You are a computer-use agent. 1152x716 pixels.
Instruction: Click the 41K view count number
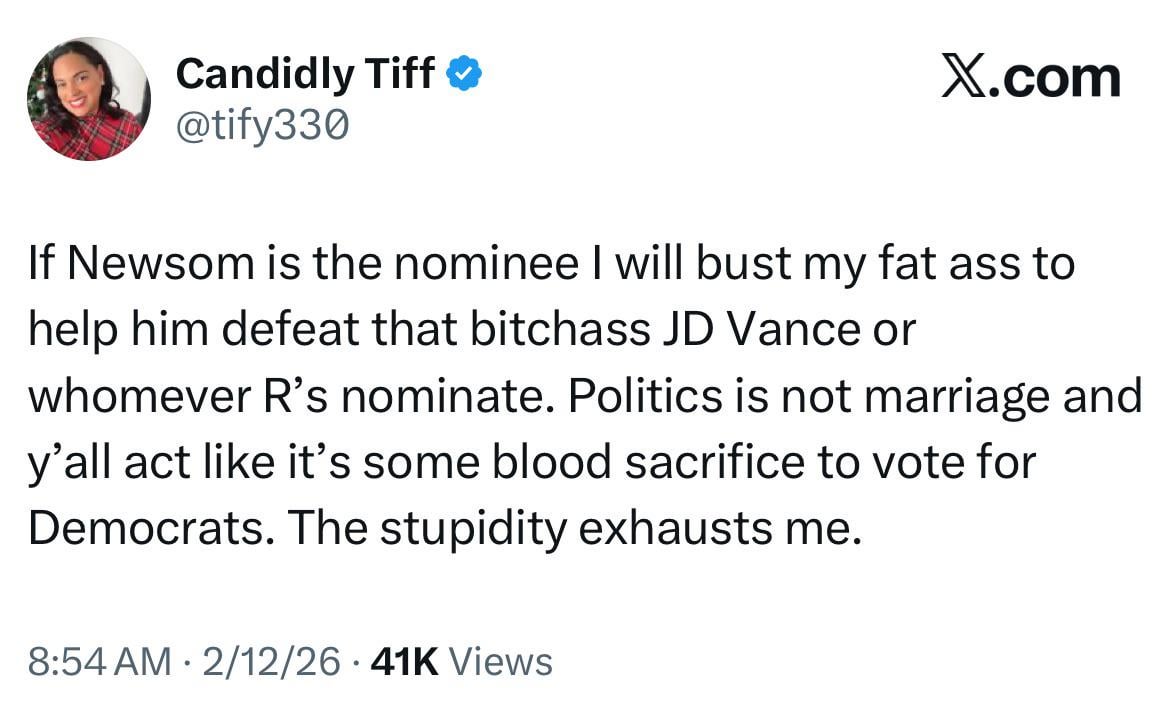coord(404,662)
